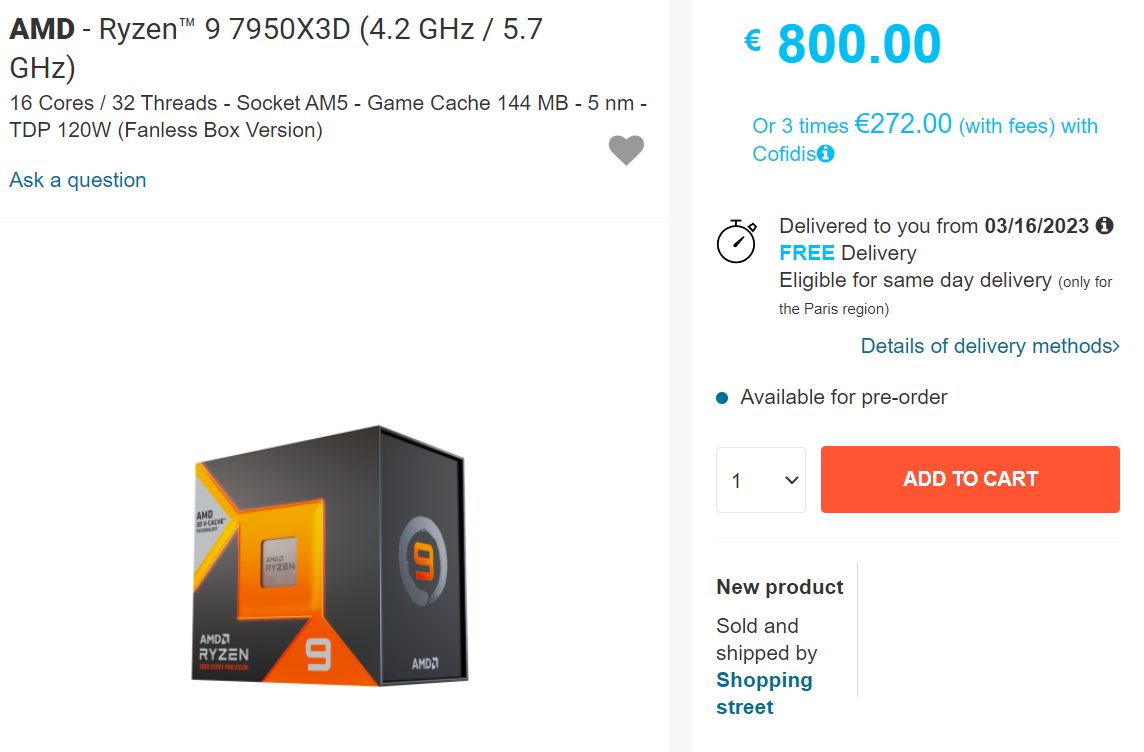Click the New product label

pyautogui.click(x=779, y=587)
